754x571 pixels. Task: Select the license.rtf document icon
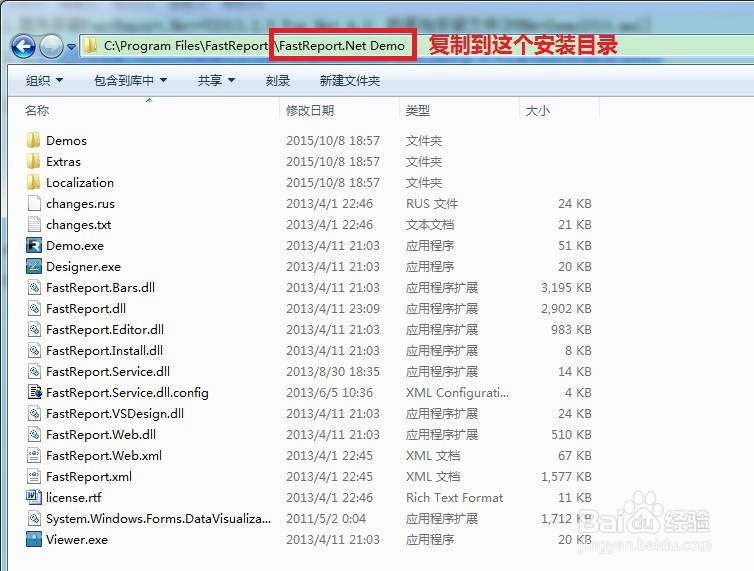pyautogui.click(x=34, y=497)
